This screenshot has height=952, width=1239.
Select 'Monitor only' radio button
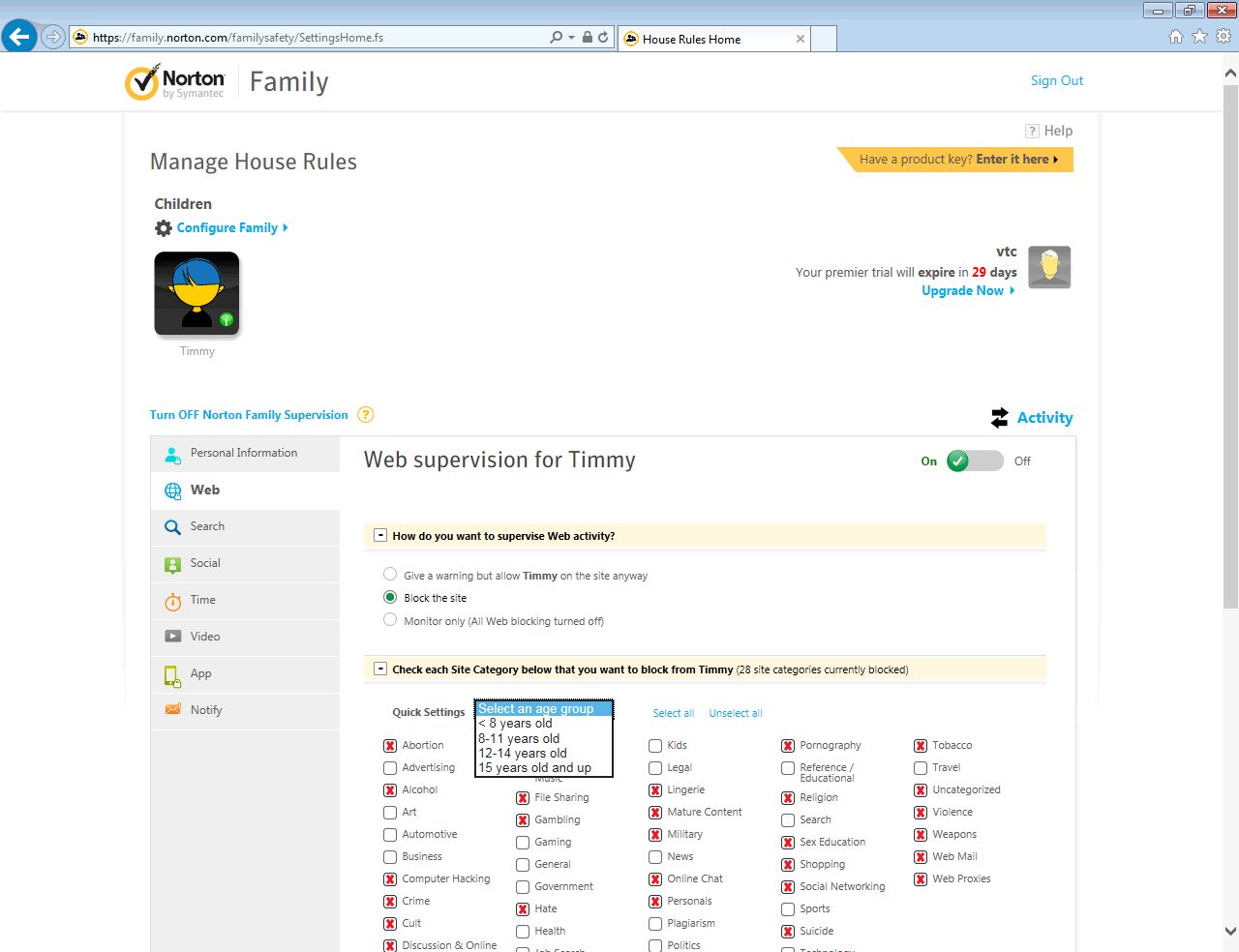click(390, 620)
